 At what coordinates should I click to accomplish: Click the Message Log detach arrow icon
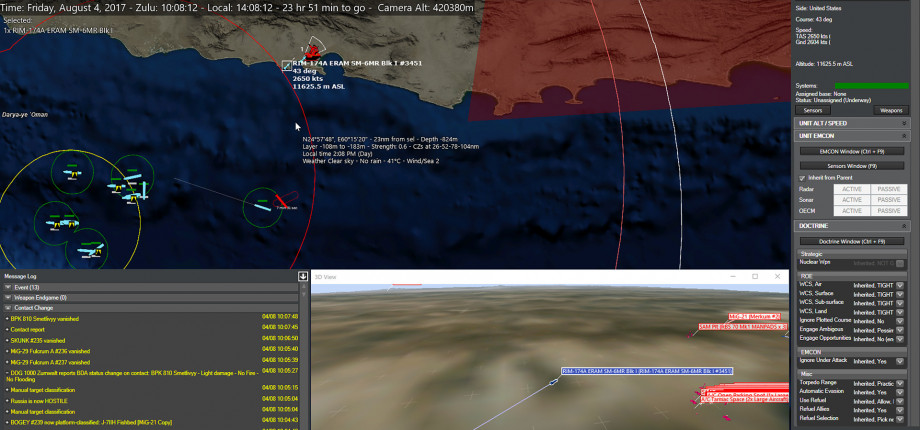(303, 276)
